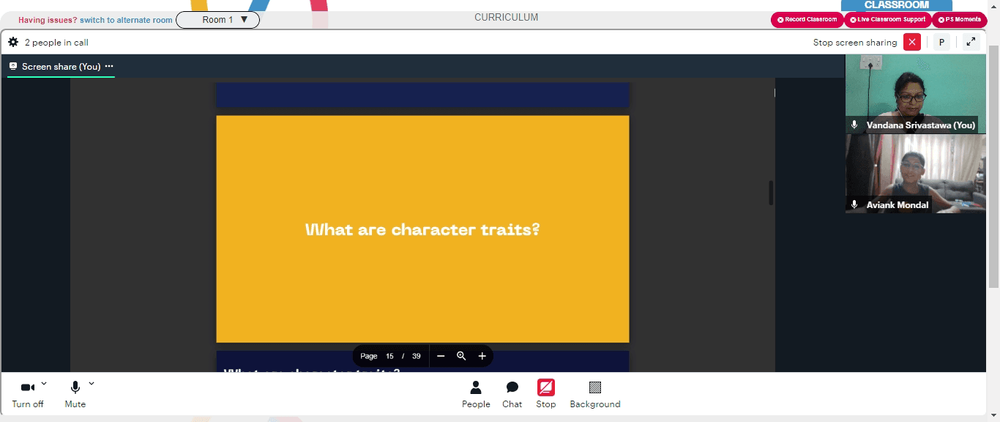Expand the microphone options chevron
The height and width of the screenshot is (422, 1000).
pos(91,384)
